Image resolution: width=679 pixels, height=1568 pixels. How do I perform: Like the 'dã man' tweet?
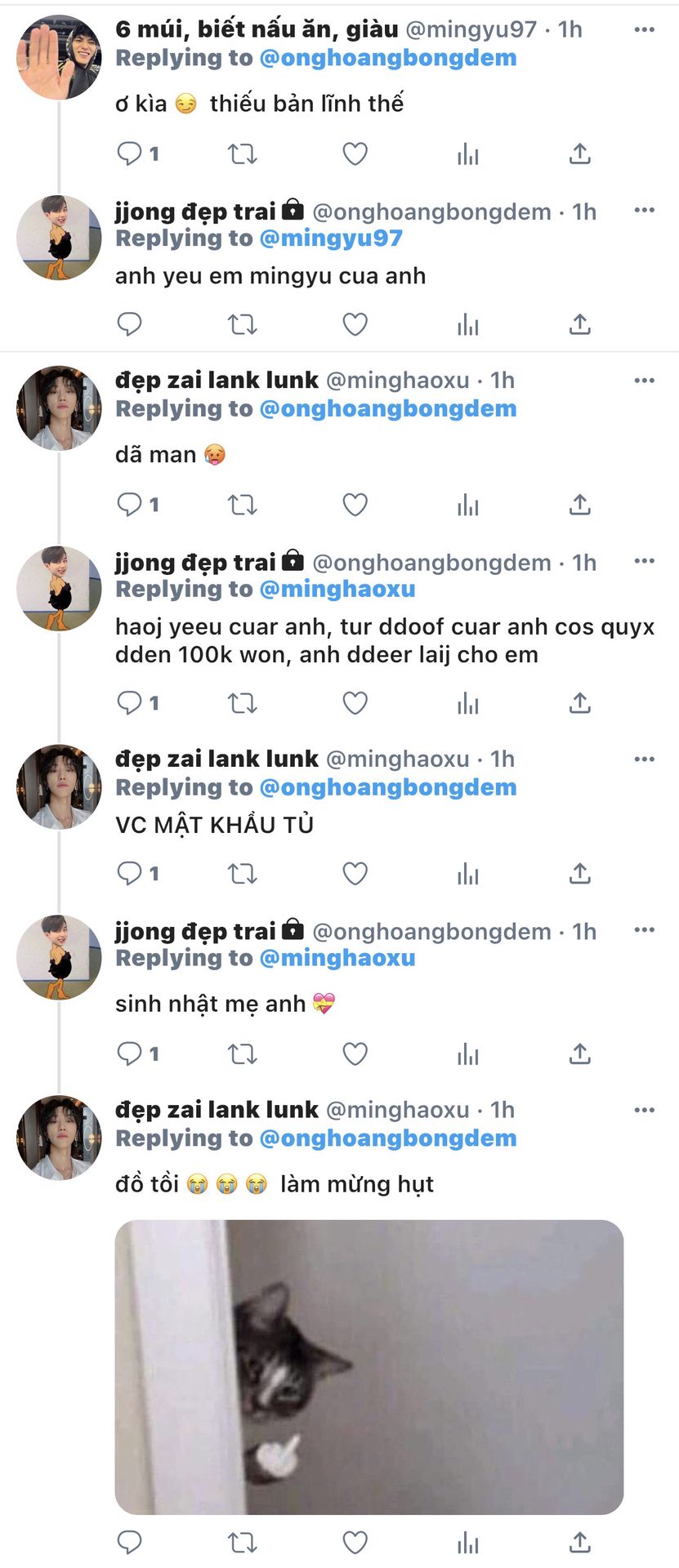tap(355, 505)
